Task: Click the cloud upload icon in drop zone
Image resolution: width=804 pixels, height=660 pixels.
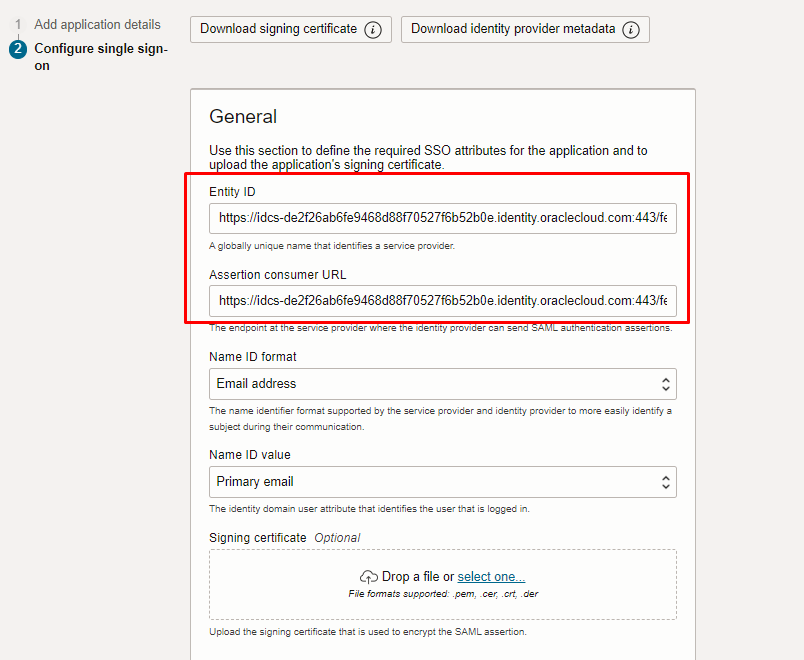Action: [369, 577]
